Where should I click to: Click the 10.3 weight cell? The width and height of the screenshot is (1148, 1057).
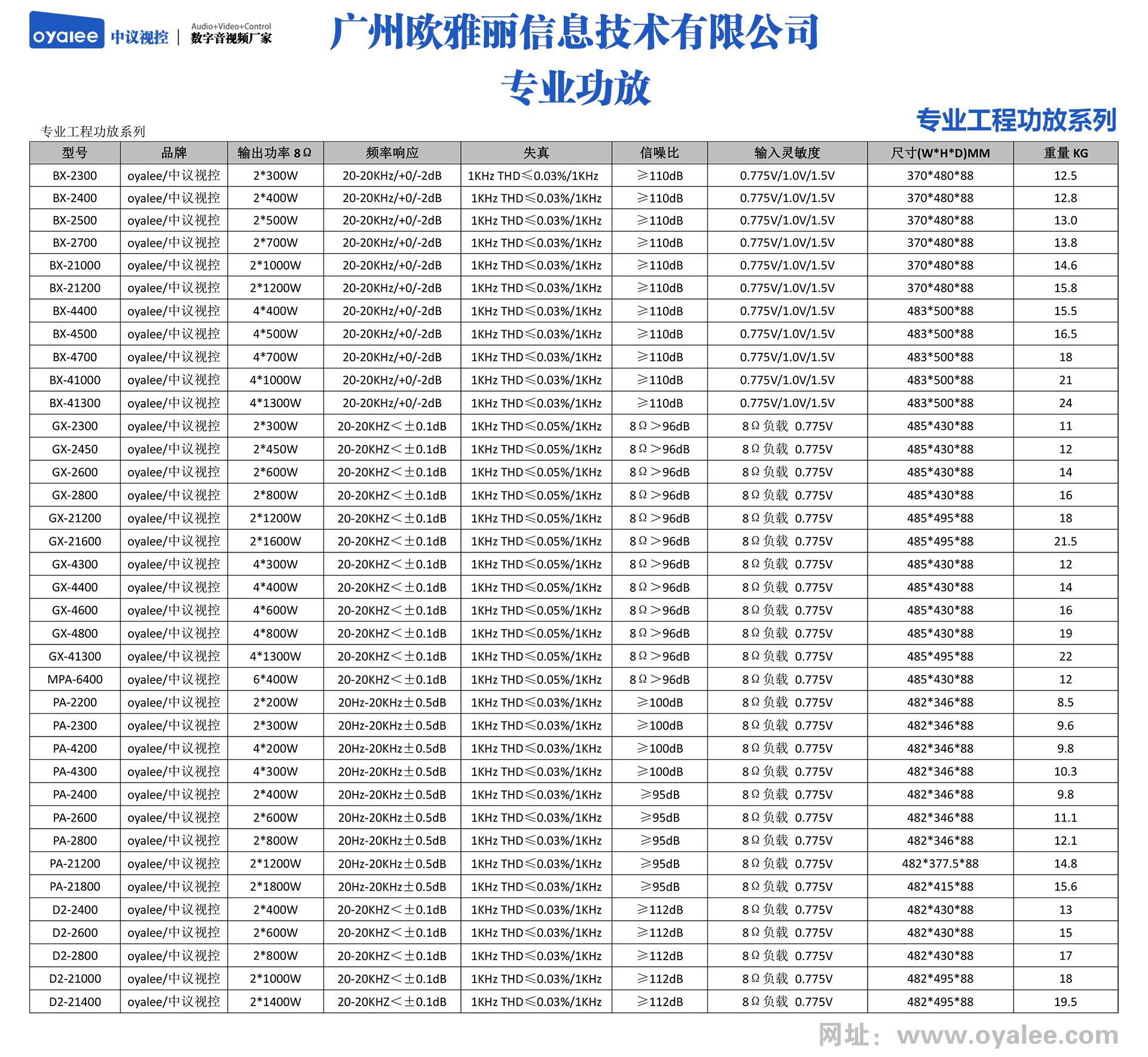pos(1065,771)
